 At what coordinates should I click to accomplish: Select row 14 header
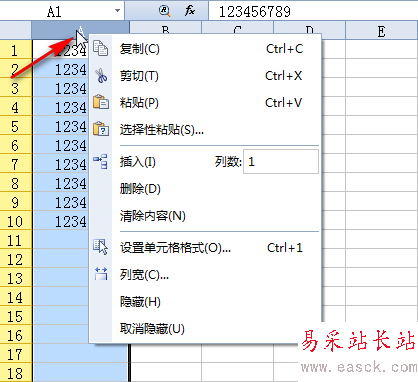coord(16,297)
